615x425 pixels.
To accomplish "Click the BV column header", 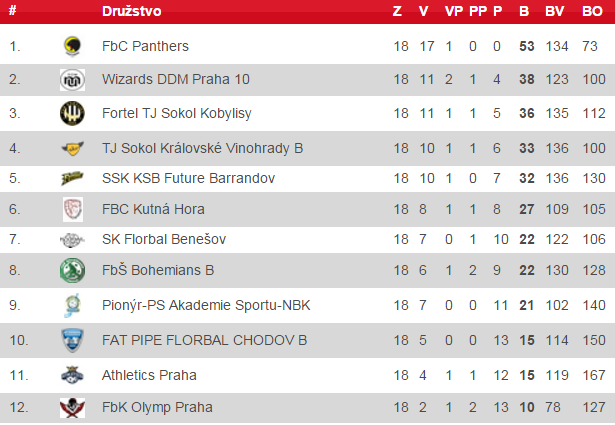I will pyautogui.click(x=556, y=12).
